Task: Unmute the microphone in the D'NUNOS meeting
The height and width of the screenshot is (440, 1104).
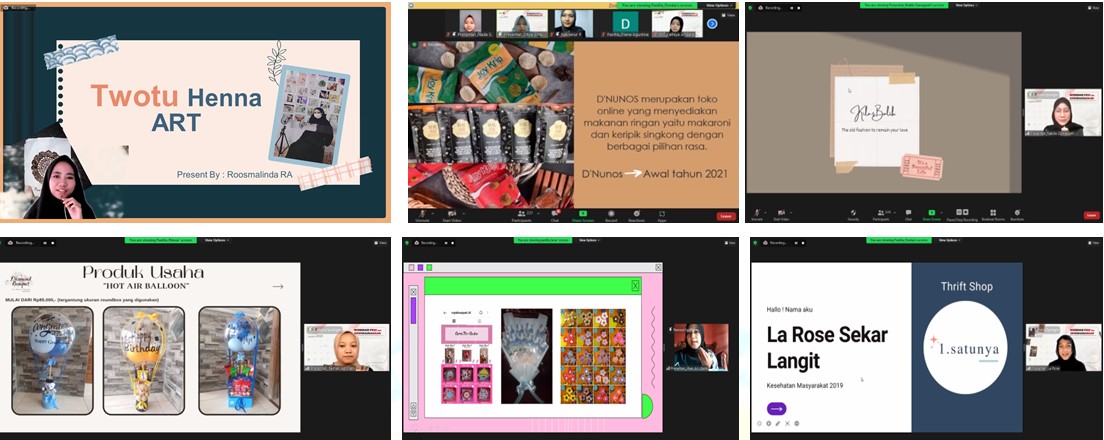Action: pyautogui.click(x=422, y=214)
